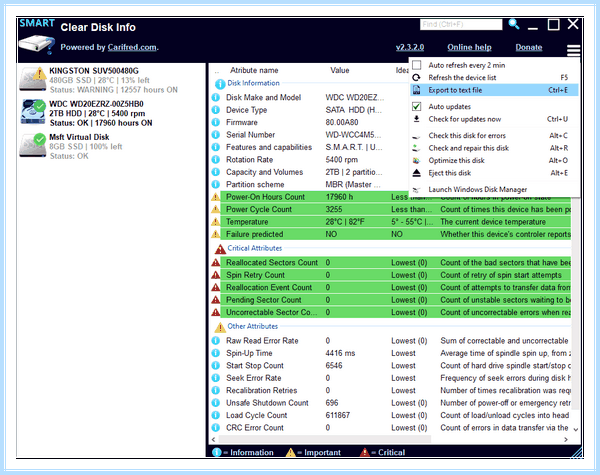Open the Online help link

469,47
